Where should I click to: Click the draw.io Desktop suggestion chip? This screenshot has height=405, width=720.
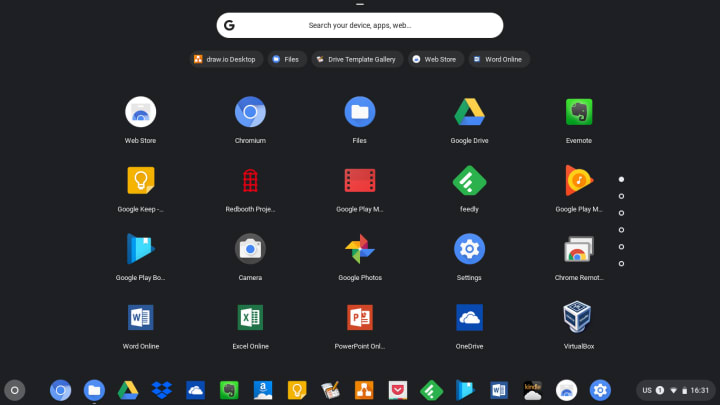coord(226,59)
